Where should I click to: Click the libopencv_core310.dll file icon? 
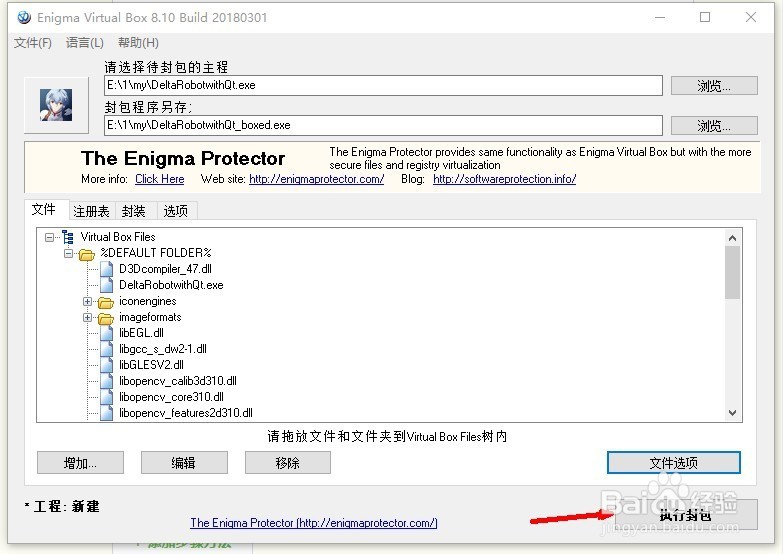click(x=106, y=397)
